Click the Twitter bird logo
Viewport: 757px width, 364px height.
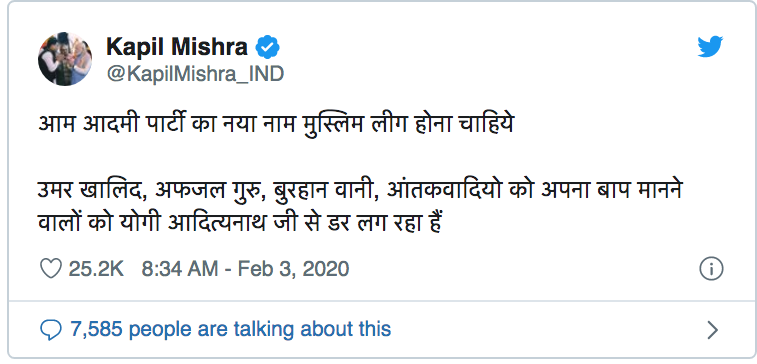[710, 47]
